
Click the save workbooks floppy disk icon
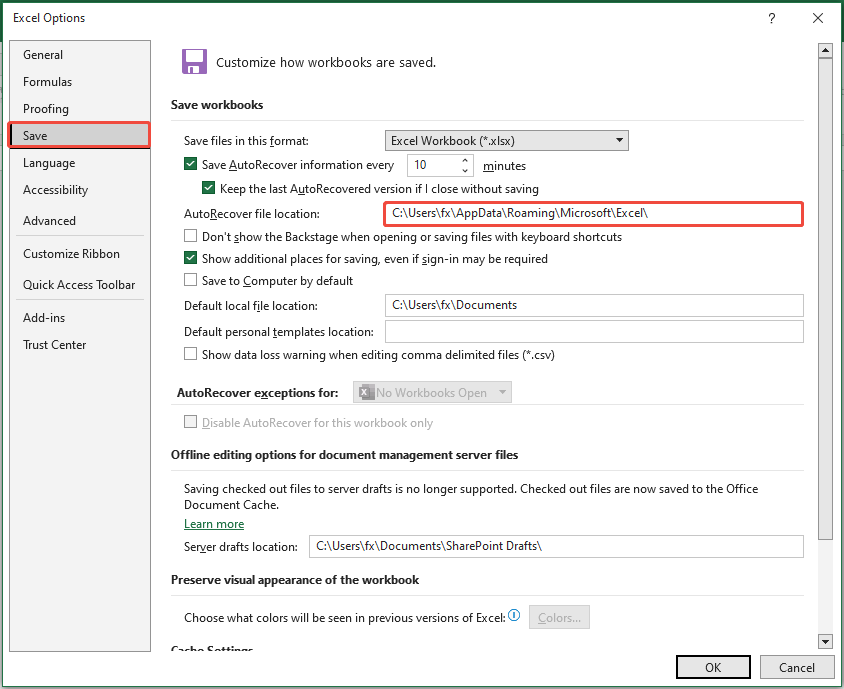[193, 61]
